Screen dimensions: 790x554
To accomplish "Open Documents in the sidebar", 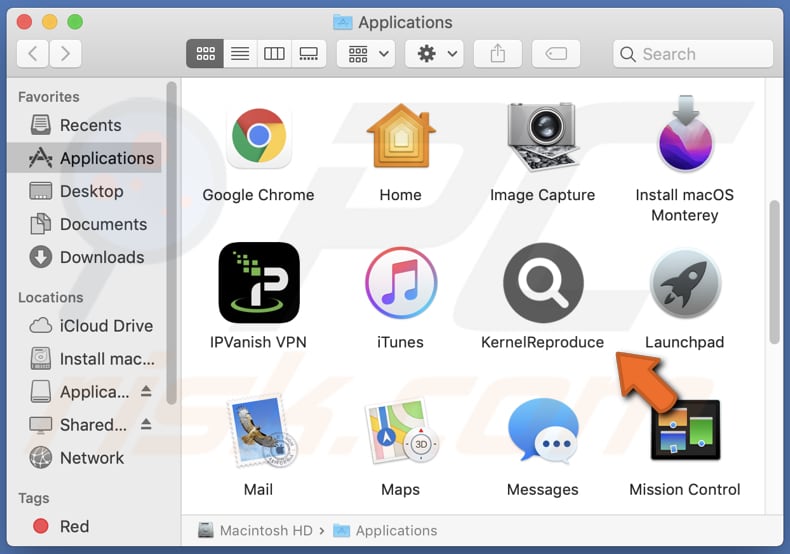I will pyautogui.click(x=85, y=224).
